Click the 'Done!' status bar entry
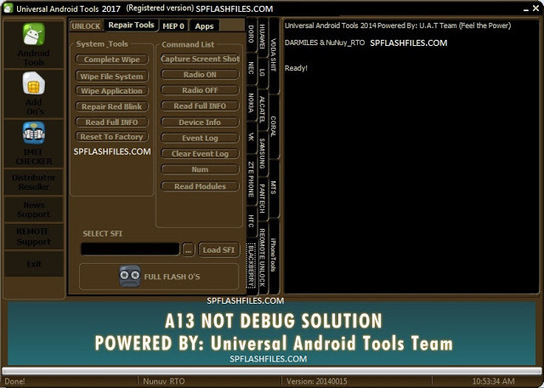 [15, 381]
